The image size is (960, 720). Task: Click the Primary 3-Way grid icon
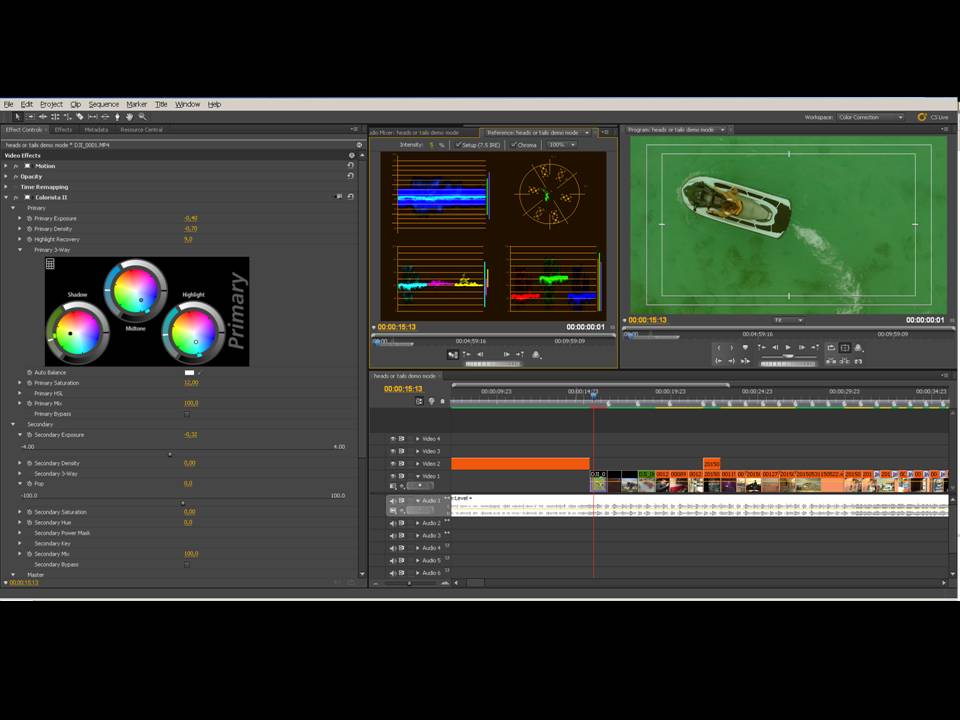click(x=50, y=264)
